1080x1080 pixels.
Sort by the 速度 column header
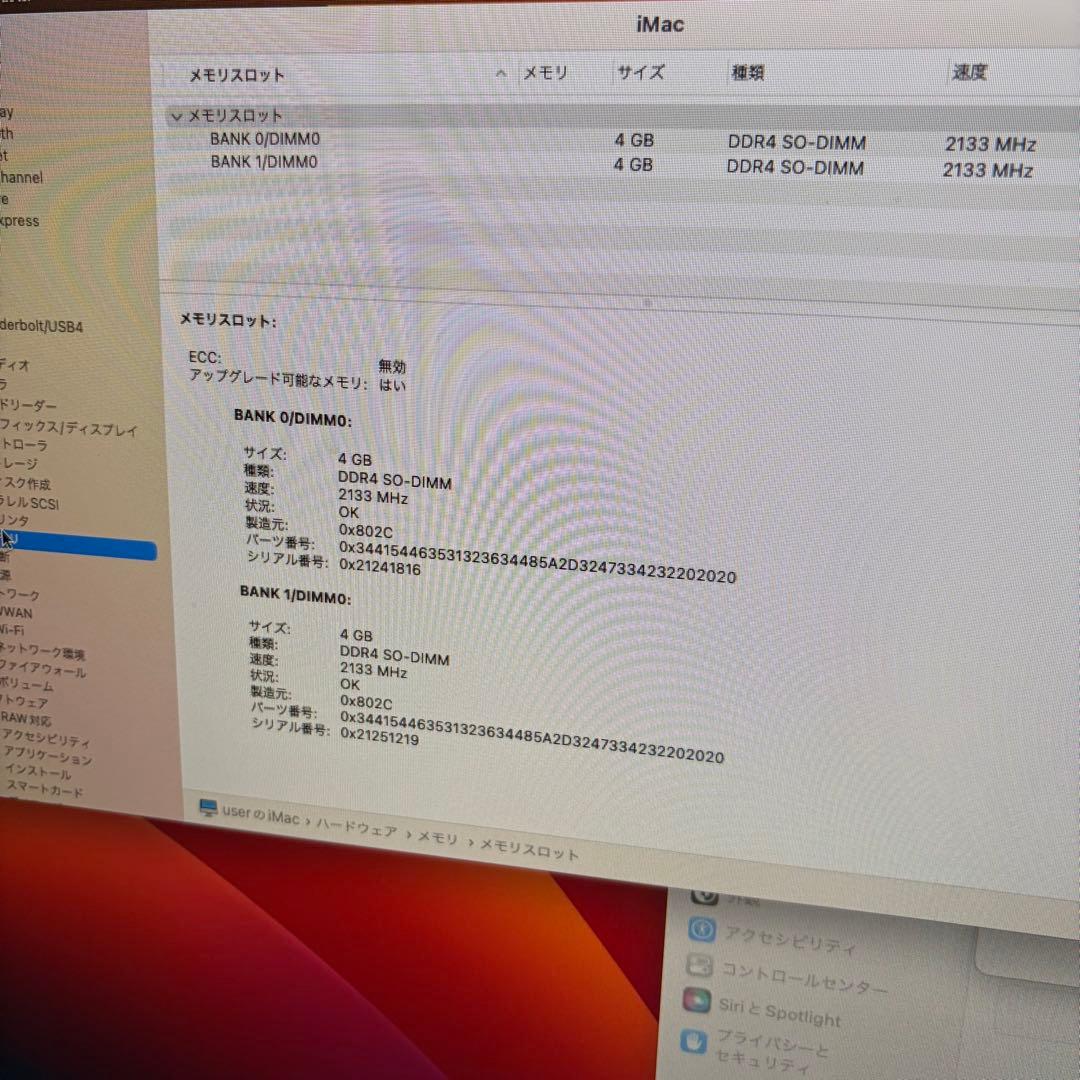[x=969, y=72]
